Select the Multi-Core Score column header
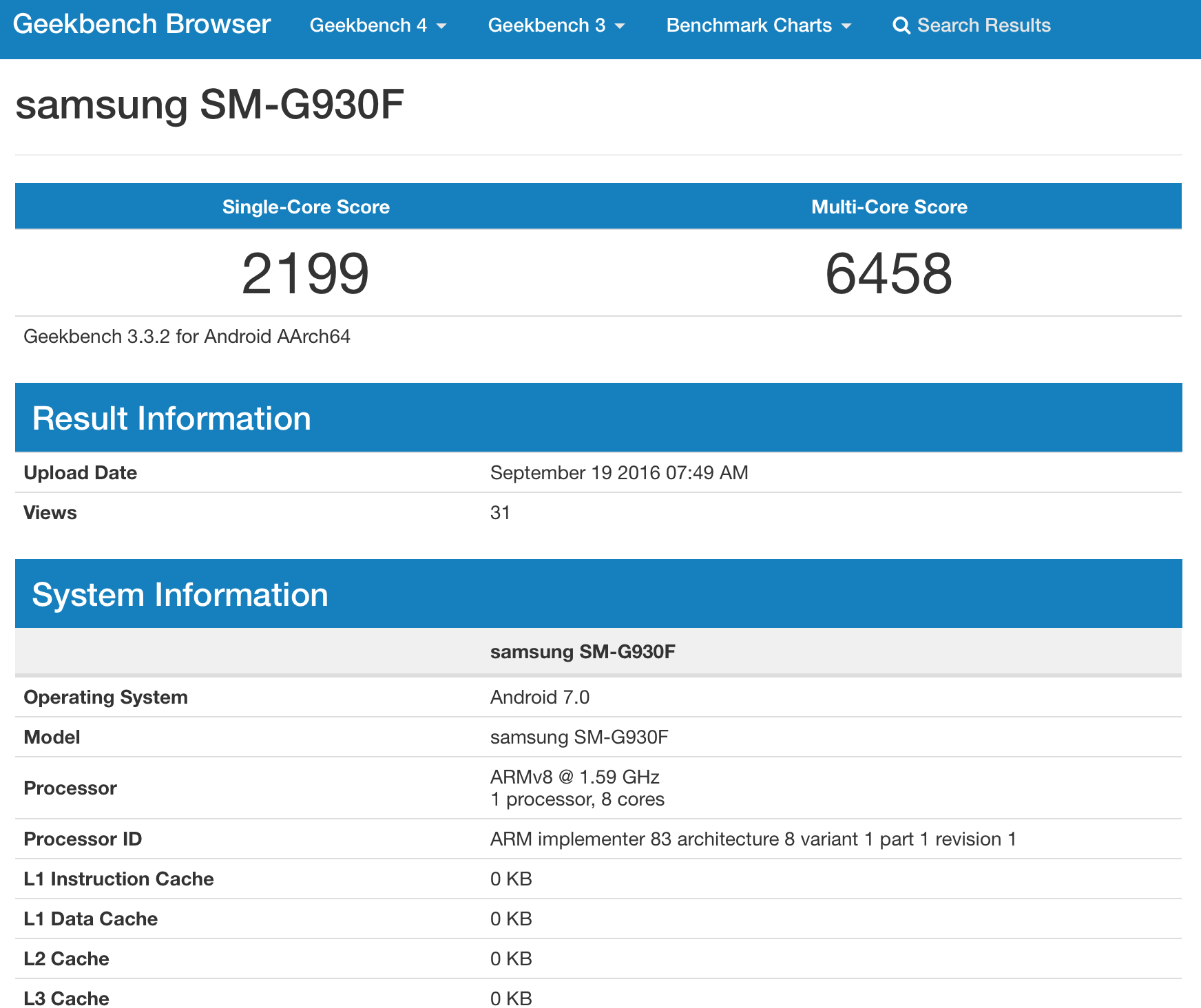 (x=888, y=207)
